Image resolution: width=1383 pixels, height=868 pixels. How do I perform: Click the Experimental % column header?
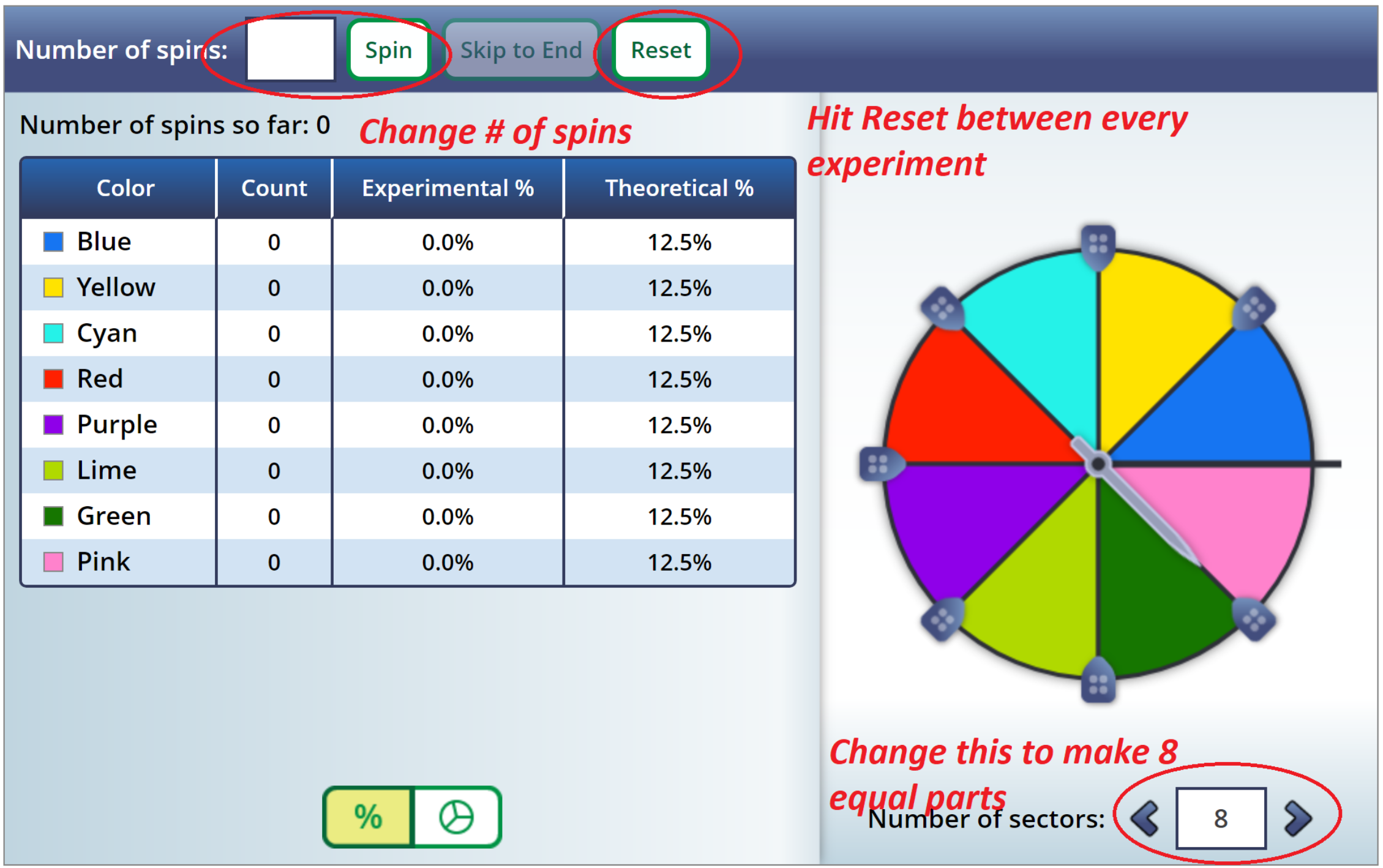click(x=448, y=189)
